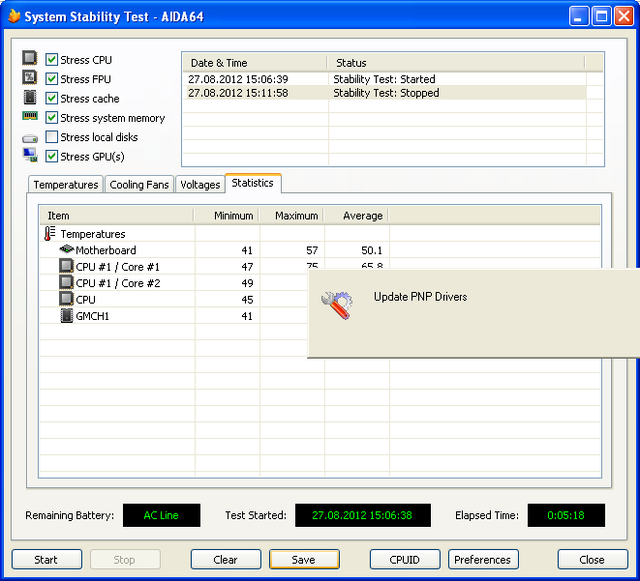
Task: Open the Preferences dialog
Action: click(x=483, y=560)
